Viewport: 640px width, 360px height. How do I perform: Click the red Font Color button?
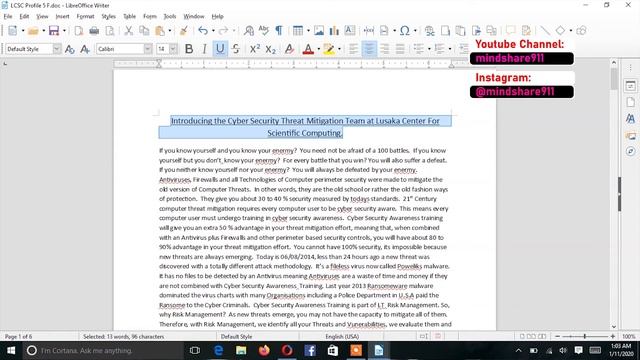pos(308,49)
